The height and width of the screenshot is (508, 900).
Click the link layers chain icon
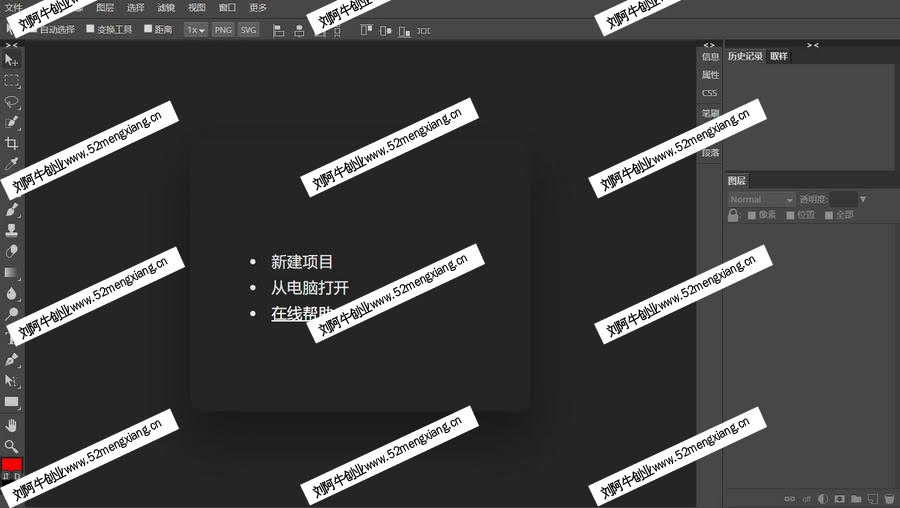(x=790, y=499)
